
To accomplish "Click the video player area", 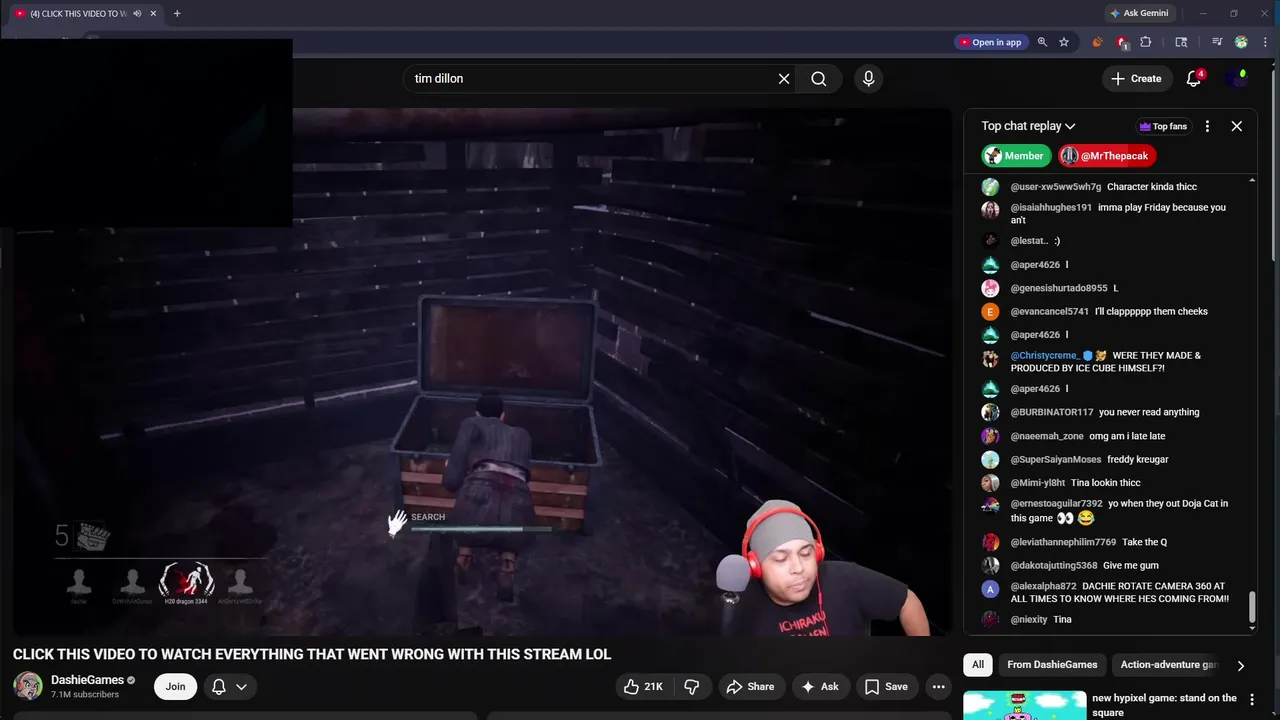I will pos(482,372).
